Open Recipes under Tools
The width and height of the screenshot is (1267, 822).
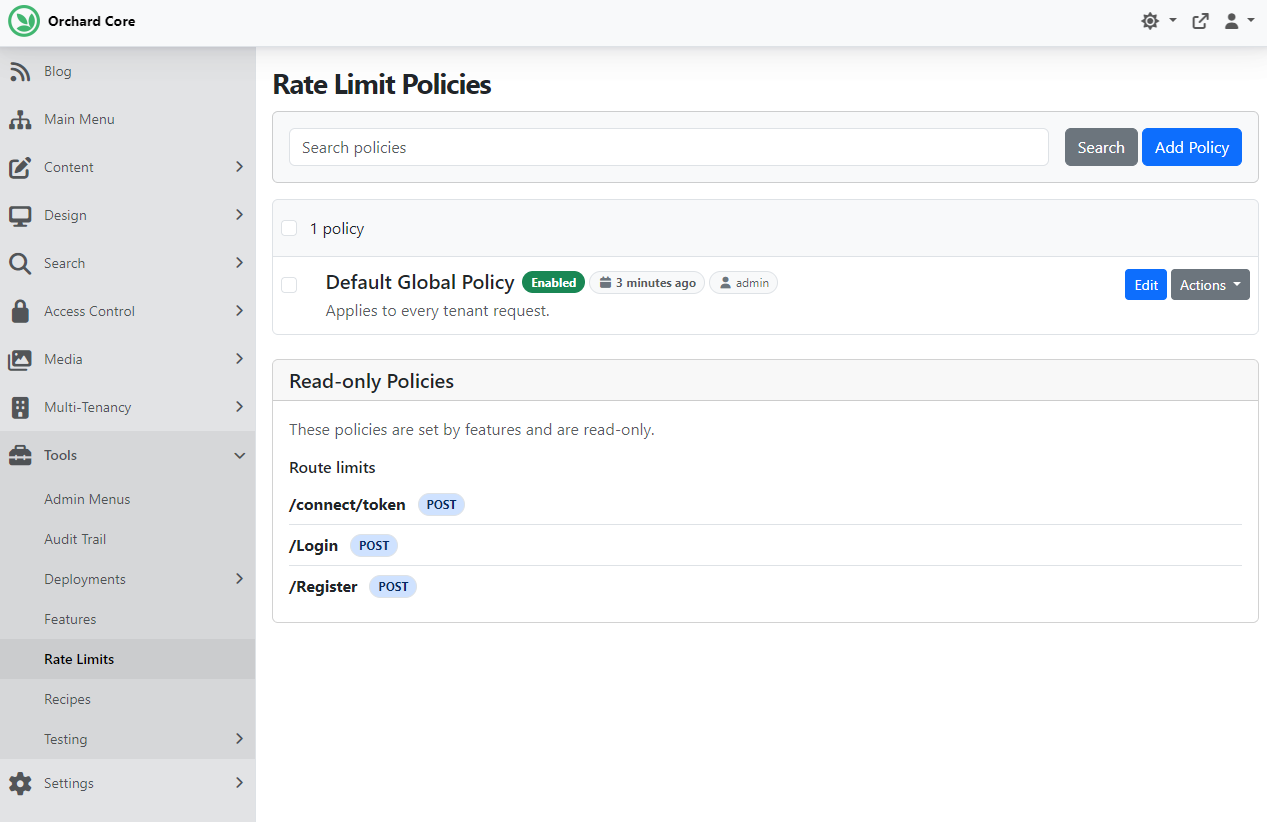click(x=128, y=699)
